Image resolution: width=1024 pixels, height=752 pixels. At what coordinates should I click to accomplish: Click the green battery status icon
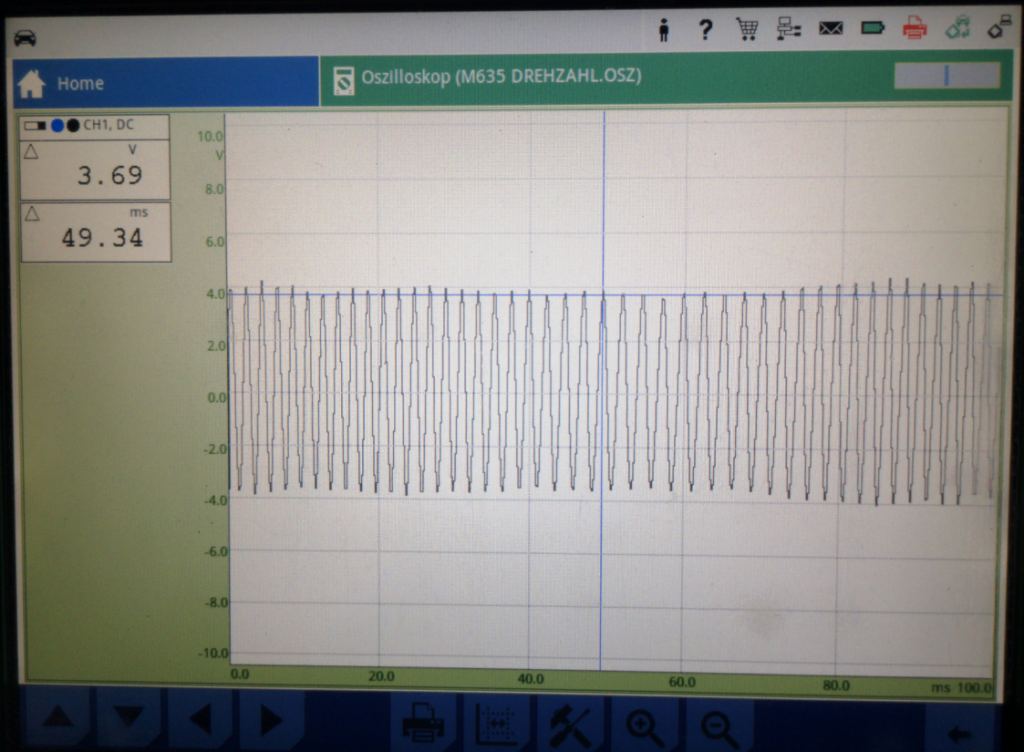coord(873,29)
